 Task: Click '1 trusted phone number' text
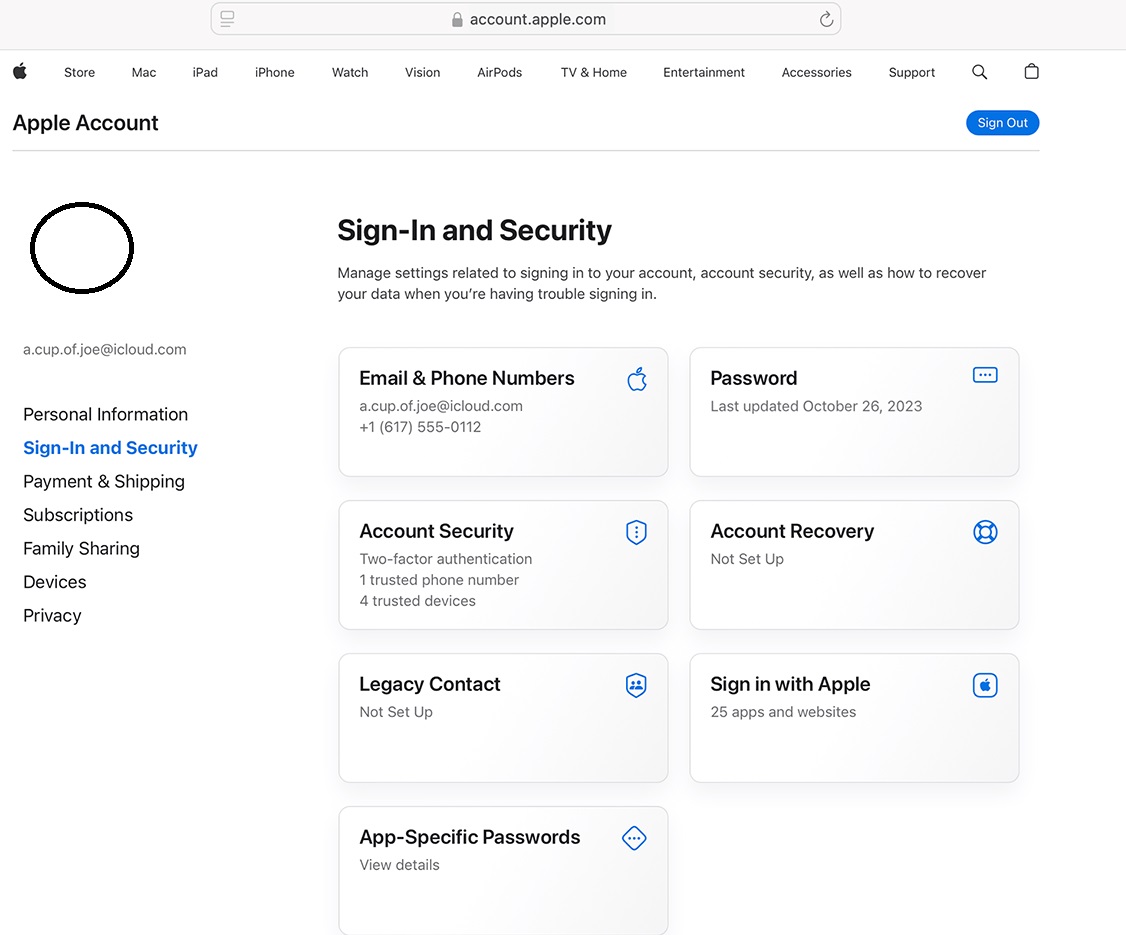coord(439,580)
